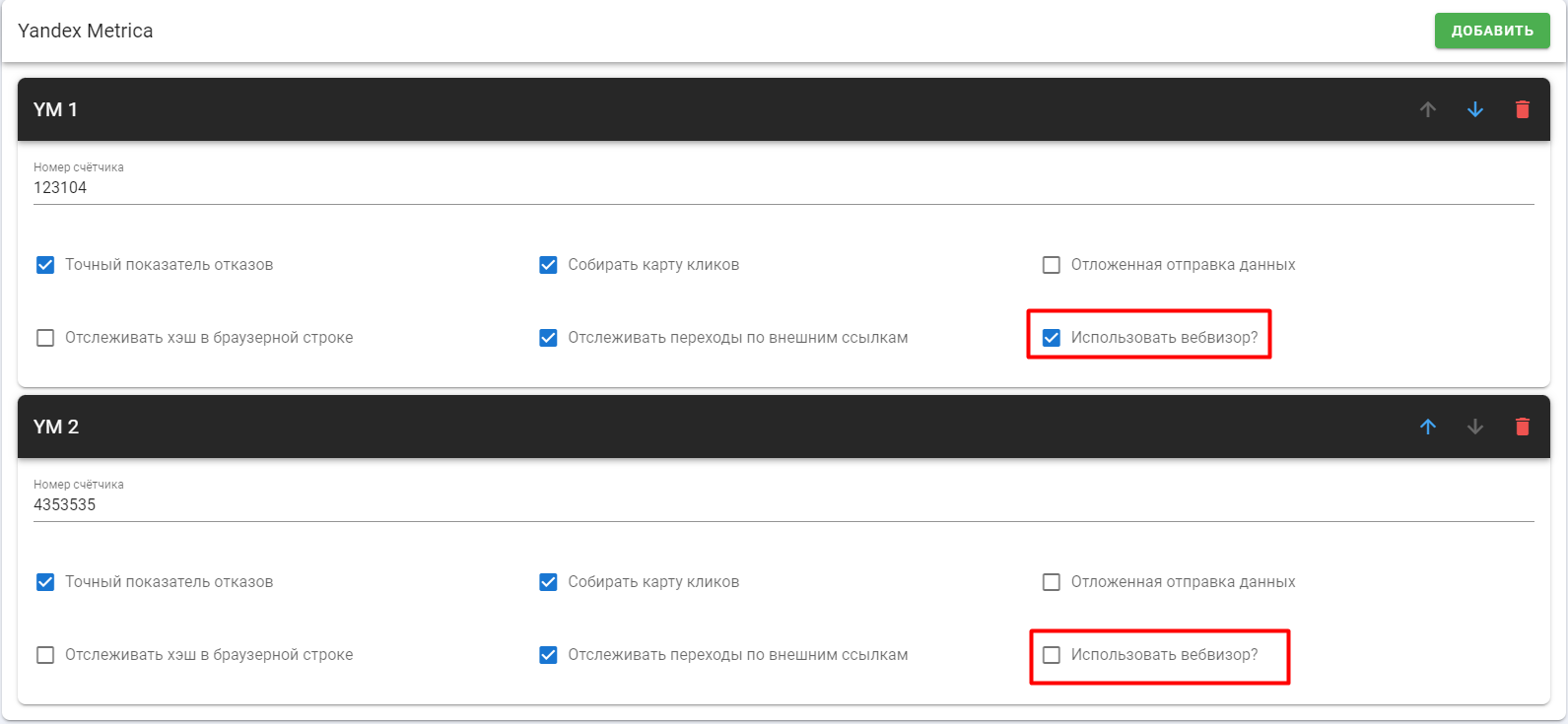1568x724 pixels.
Task: Enable Отслеживать хэш в браузерной строке in YM 1
Action: (x=45, y=338)
